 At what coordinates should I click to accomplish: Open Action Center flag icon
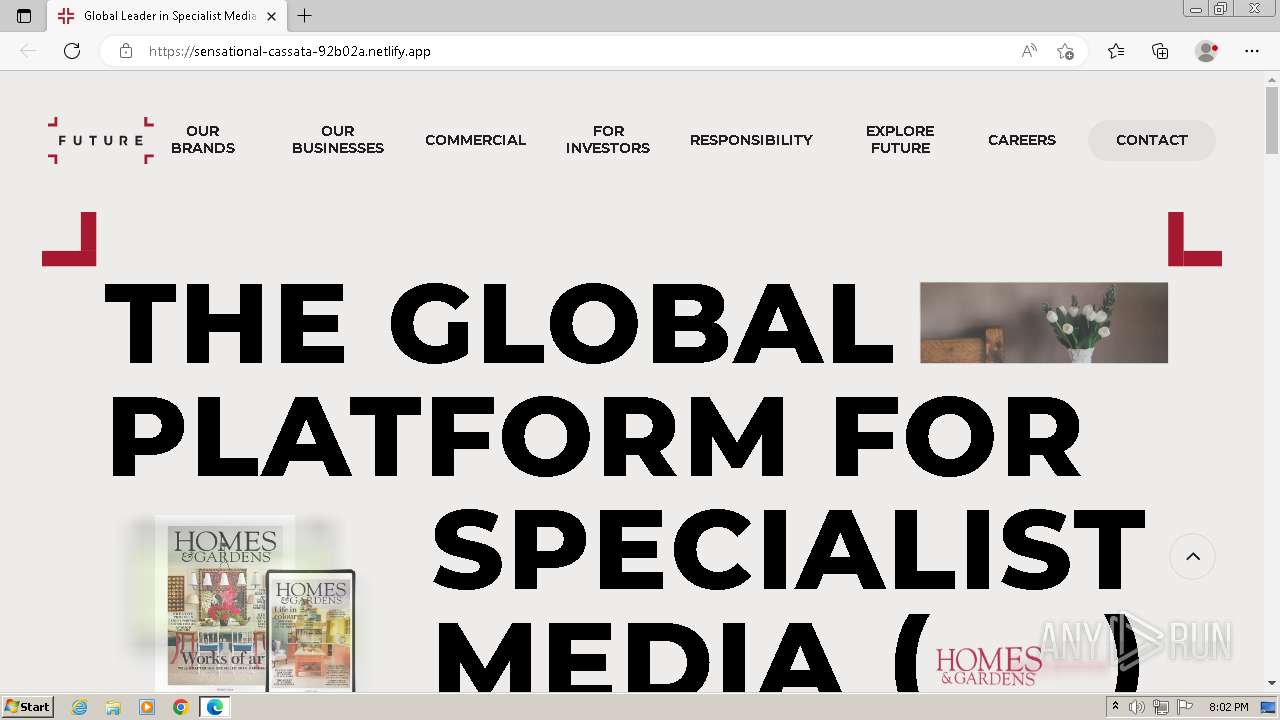click(1185, 707)
